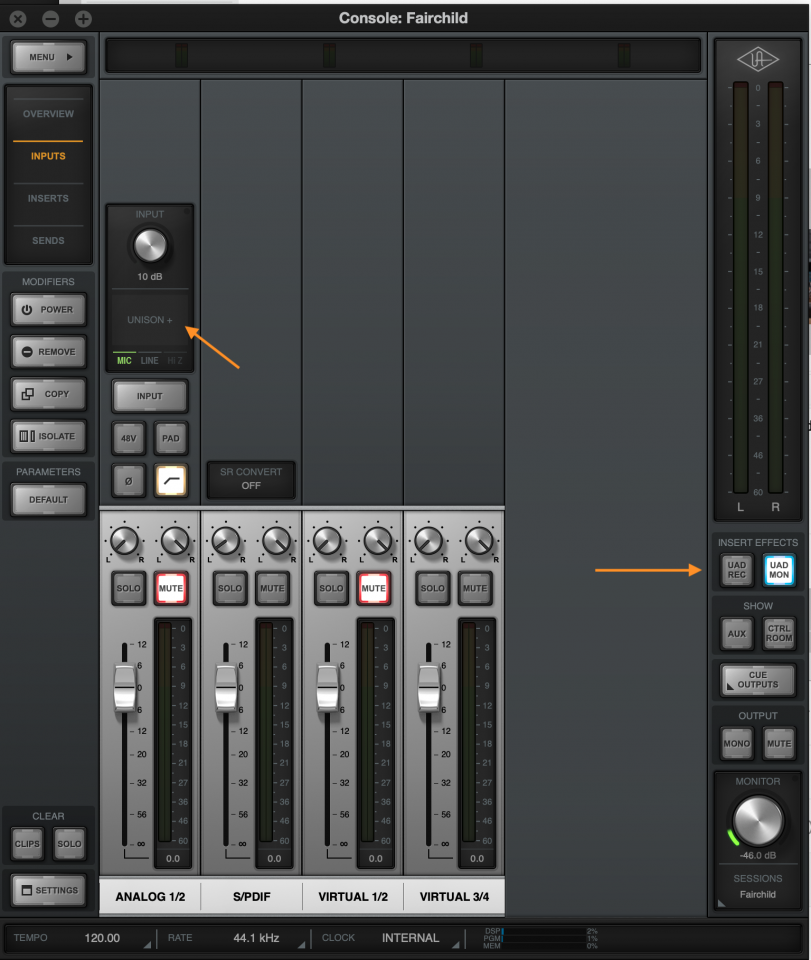Solo the VIRTUAL 3/4 channel
Screen dimensions: 811x960
pyautogui.click(x=433, y=588)
